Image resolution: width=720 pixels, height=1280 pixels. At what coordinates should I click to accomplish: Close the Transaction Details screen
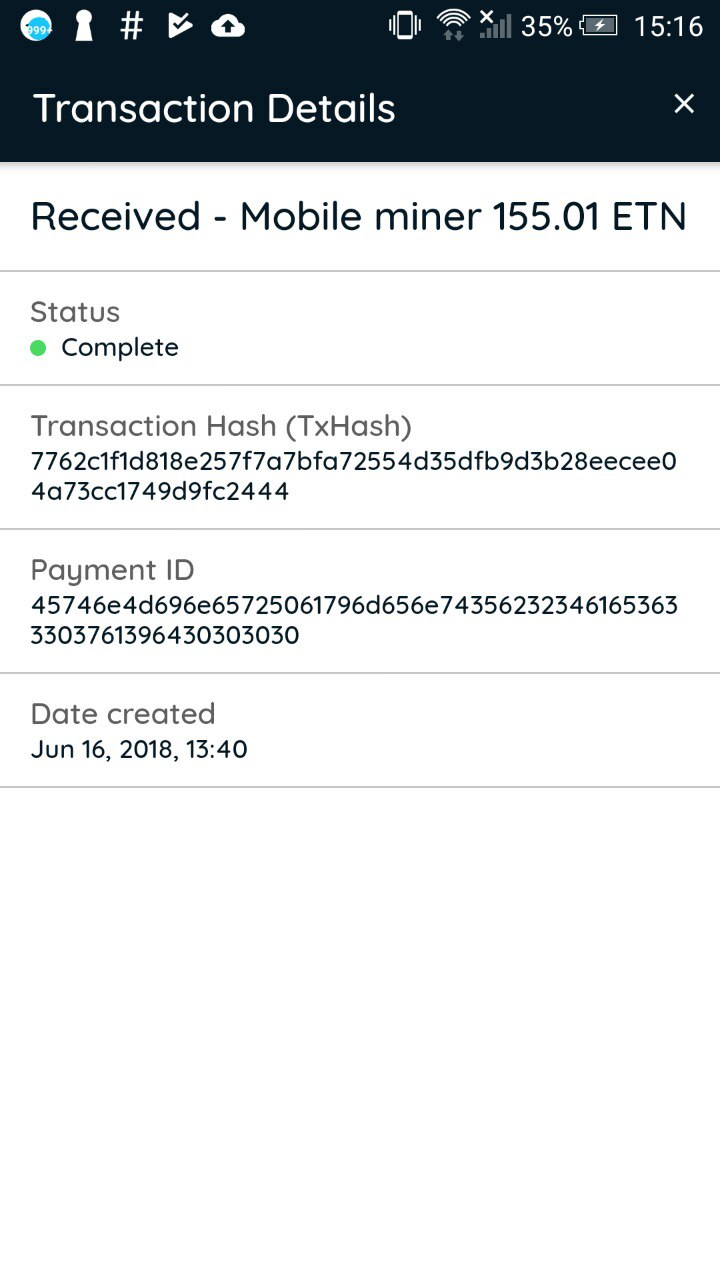[x=684, y=104]
